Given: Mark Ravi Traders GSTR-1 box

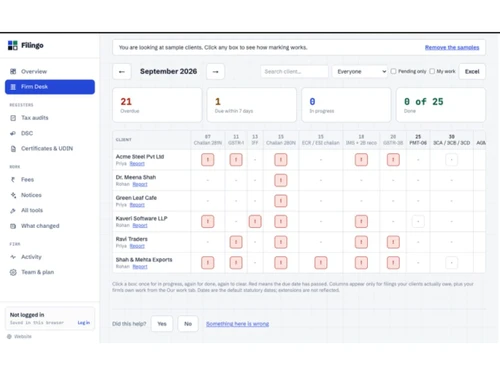Looking at the screenshot, I should tap(236, 242).
